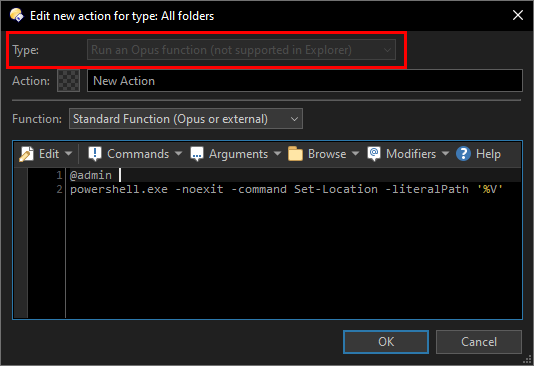Click the Cancel button
Viewport: 534px width, 366px height.
coord(479,342)
